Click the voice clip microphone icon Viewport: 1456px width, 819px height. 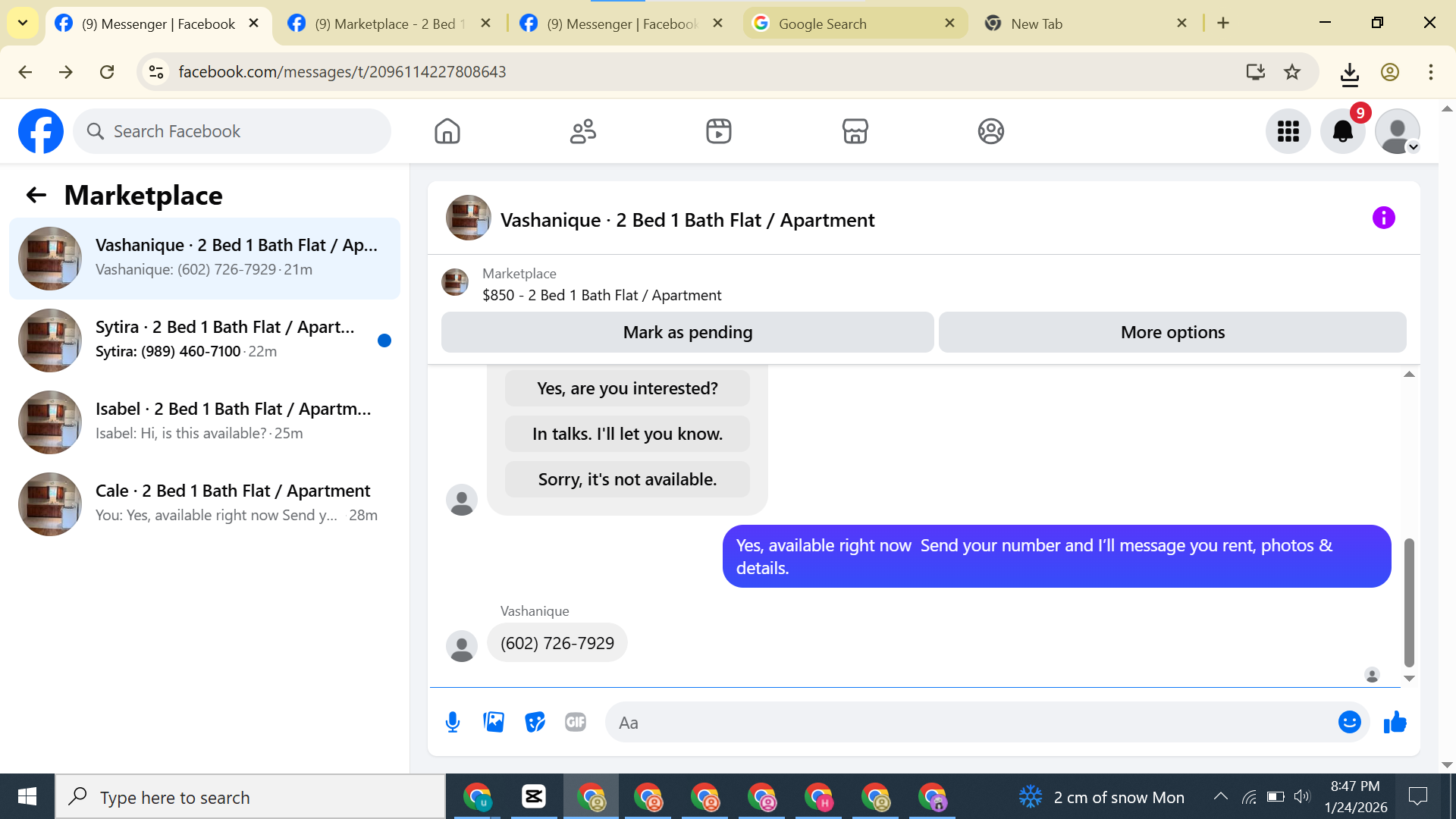[453, 722]
